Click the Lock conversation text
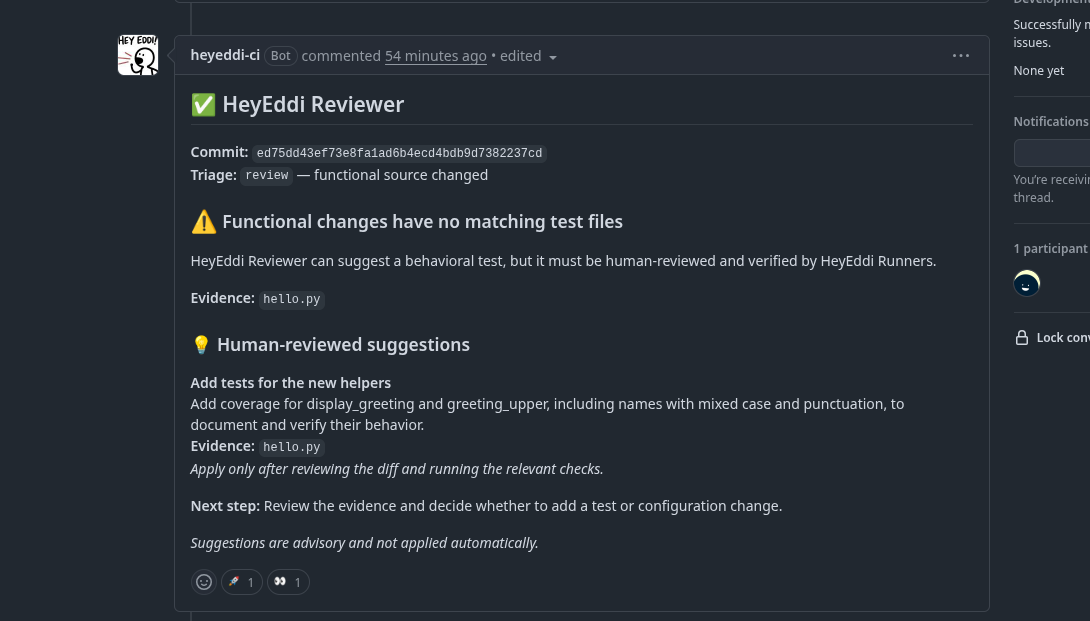 point(1063,337)
